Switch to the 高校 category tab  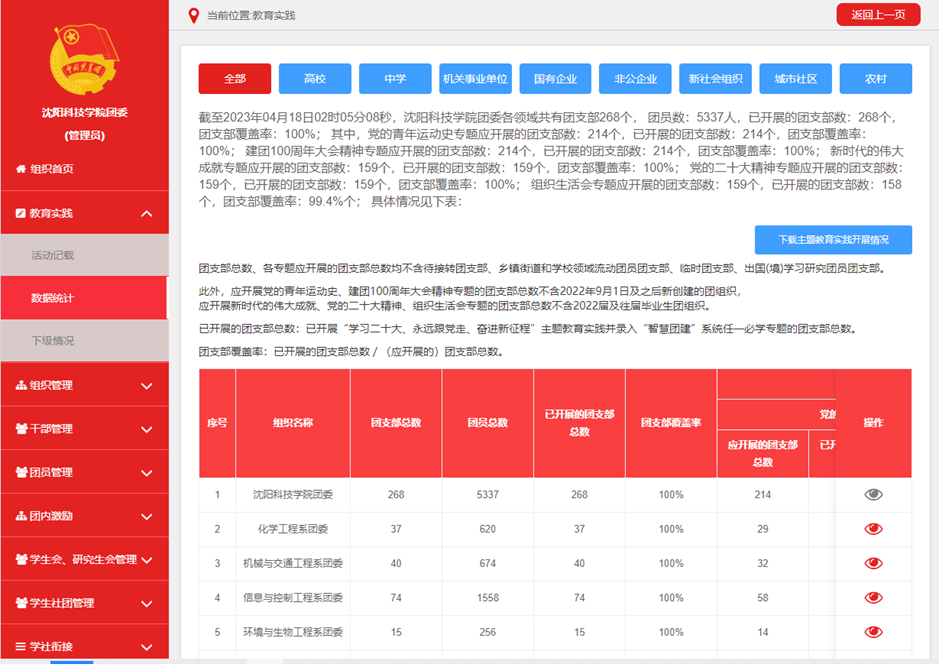click(315, 78)
